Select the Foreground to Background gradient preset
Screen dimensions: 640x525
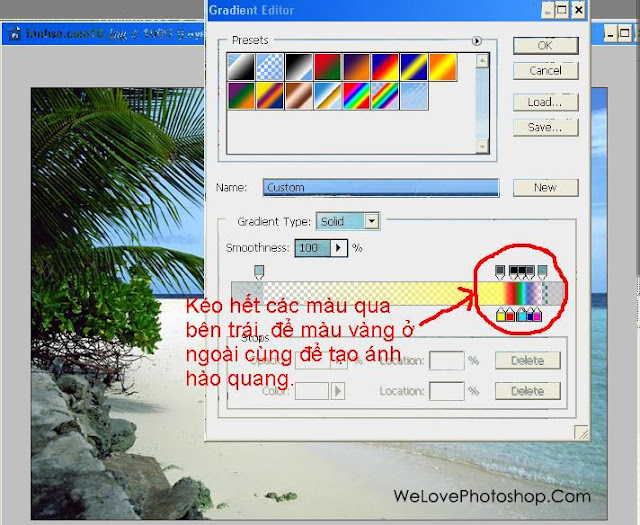coord(241,67)
